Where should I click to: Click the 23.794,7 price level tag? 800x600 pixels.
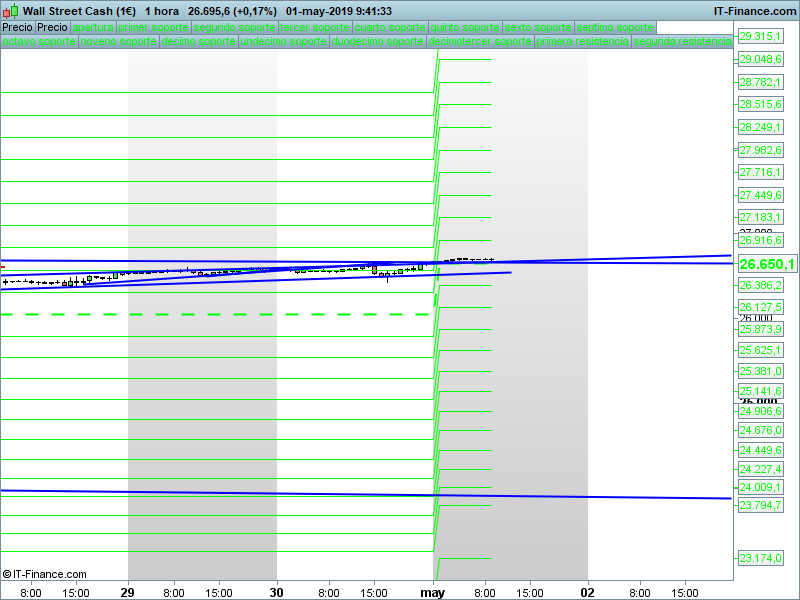coord(760,505)
